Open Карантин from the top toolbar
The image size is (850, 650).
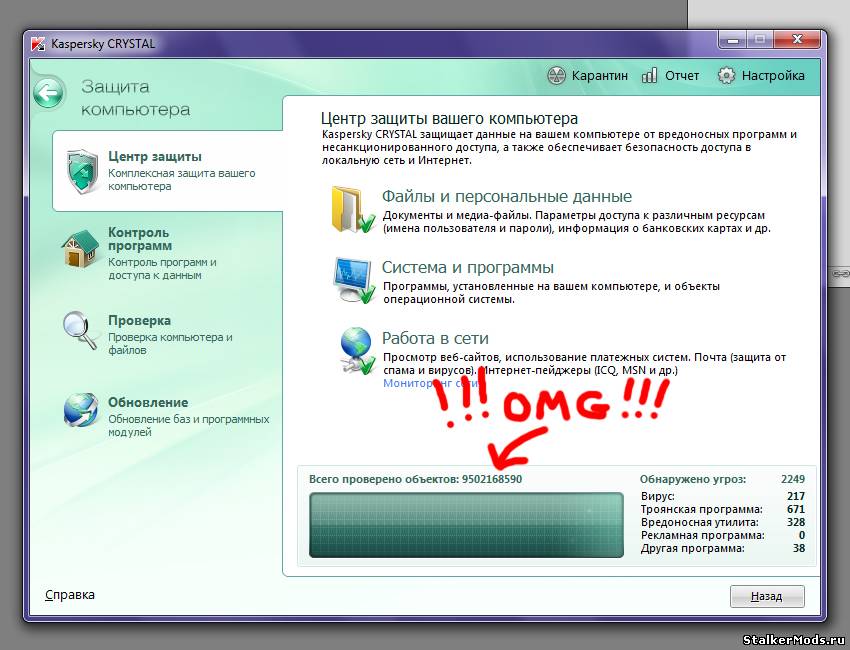pyautogui.click(x=588, y=76)
